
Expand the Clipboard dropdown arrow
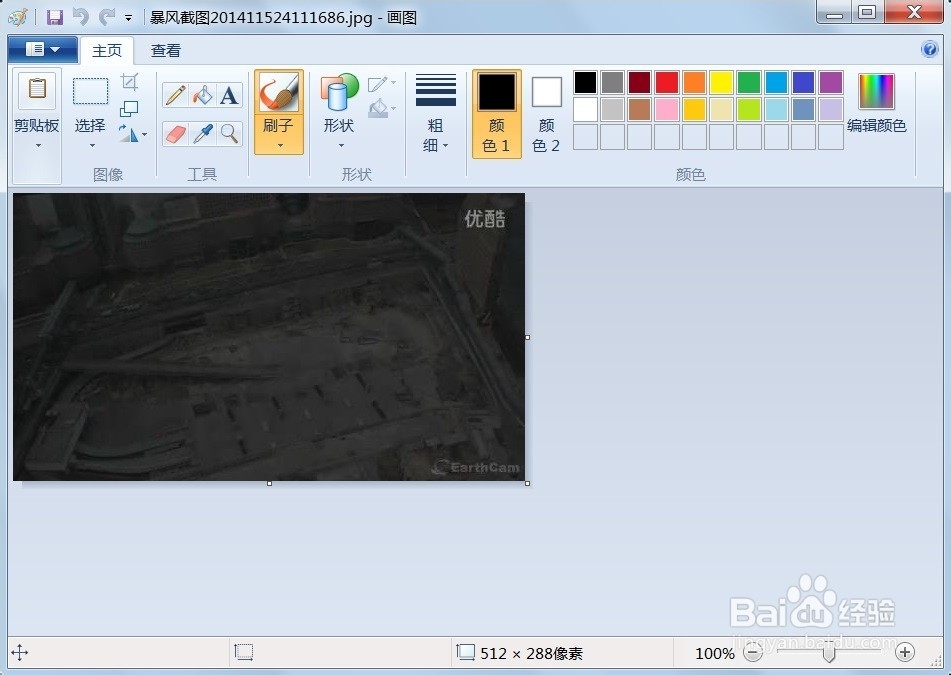[x=38, y=146]
